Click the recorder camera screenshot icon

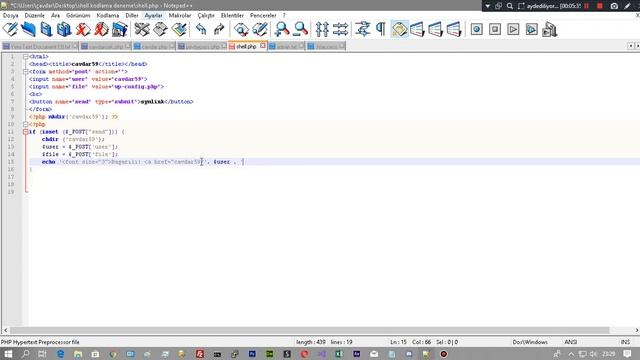614,6
